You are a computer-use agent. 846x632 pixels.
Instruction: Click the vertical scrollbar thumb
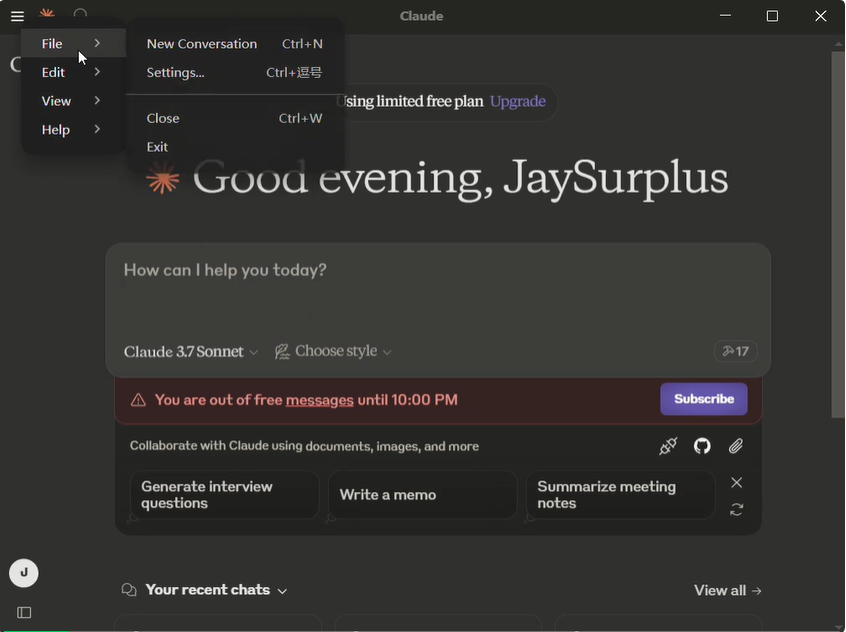coord(838,234)
